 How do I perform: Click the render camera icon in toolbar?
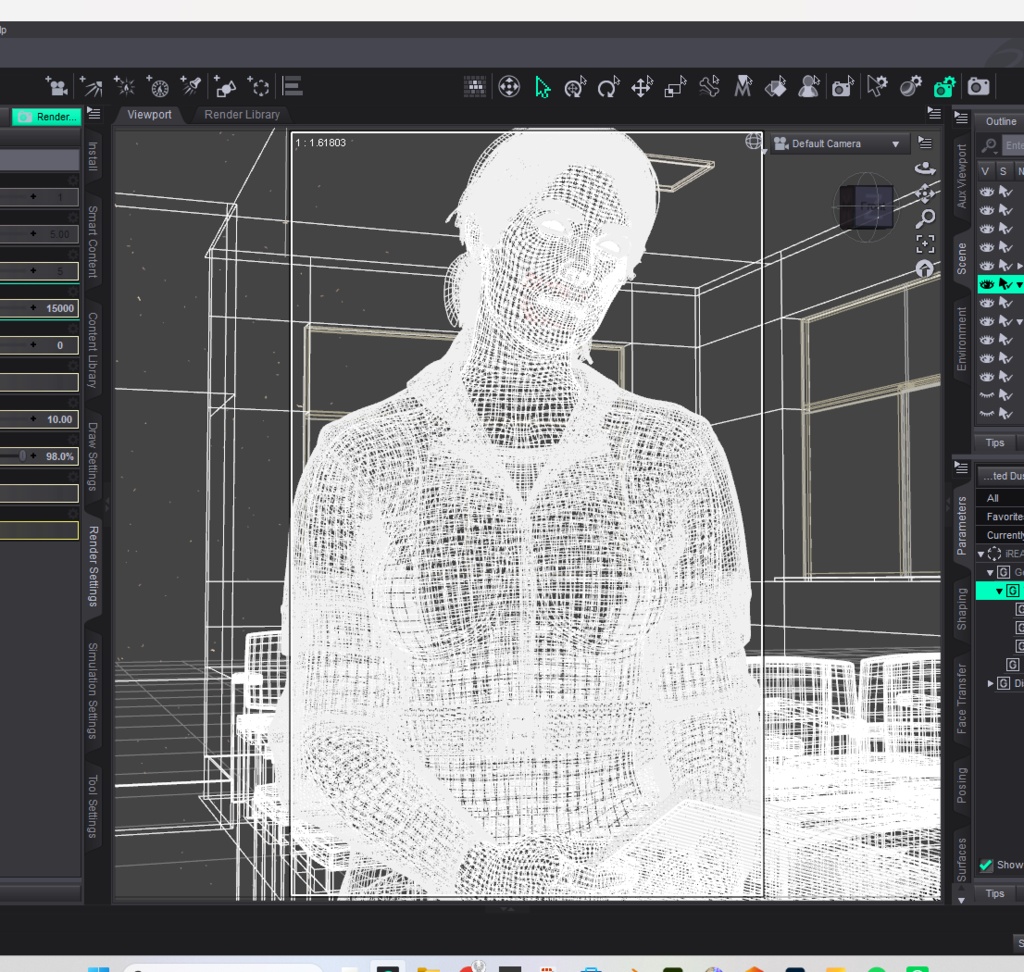click(x=978, y=86)
